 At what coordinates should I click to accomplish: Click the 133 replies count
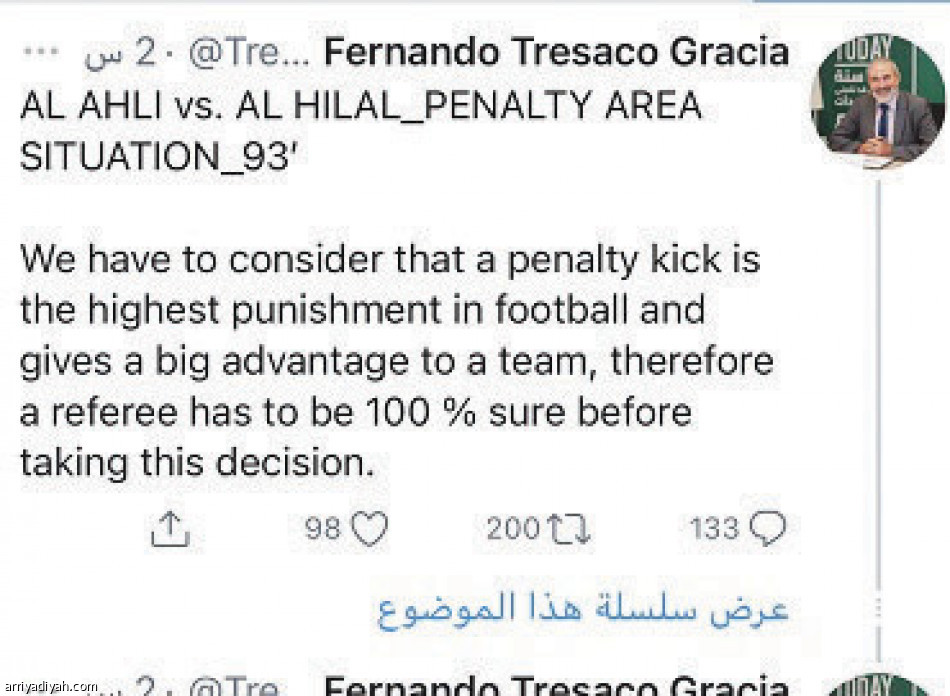[714, 528]
